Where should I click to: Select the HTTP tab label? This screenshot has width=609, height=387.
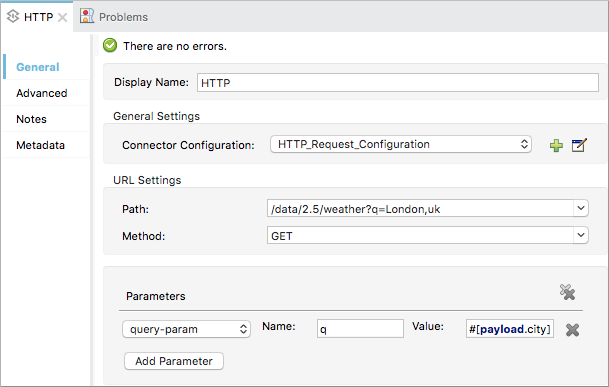coord(38,17)
